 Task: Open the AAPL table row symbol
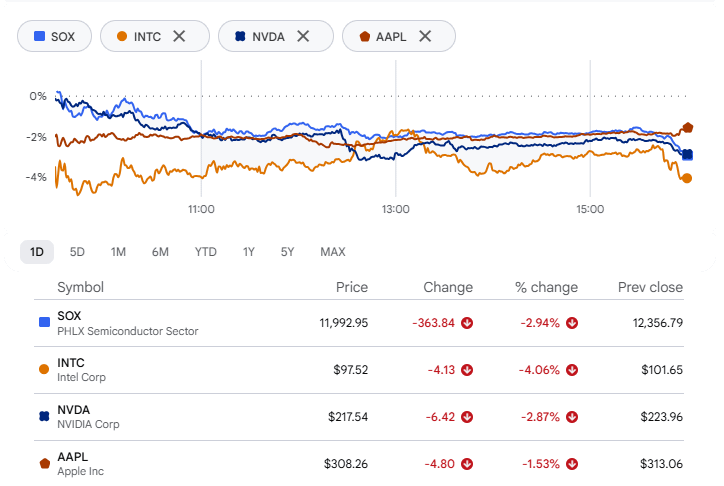(x=72, y=457)
